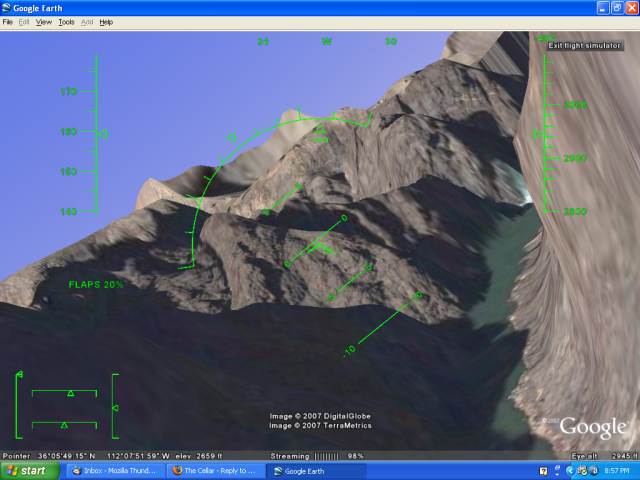Click the aircraft flight path marker in HUD
This screenshot has height=480, width=640.
[322, 248]
